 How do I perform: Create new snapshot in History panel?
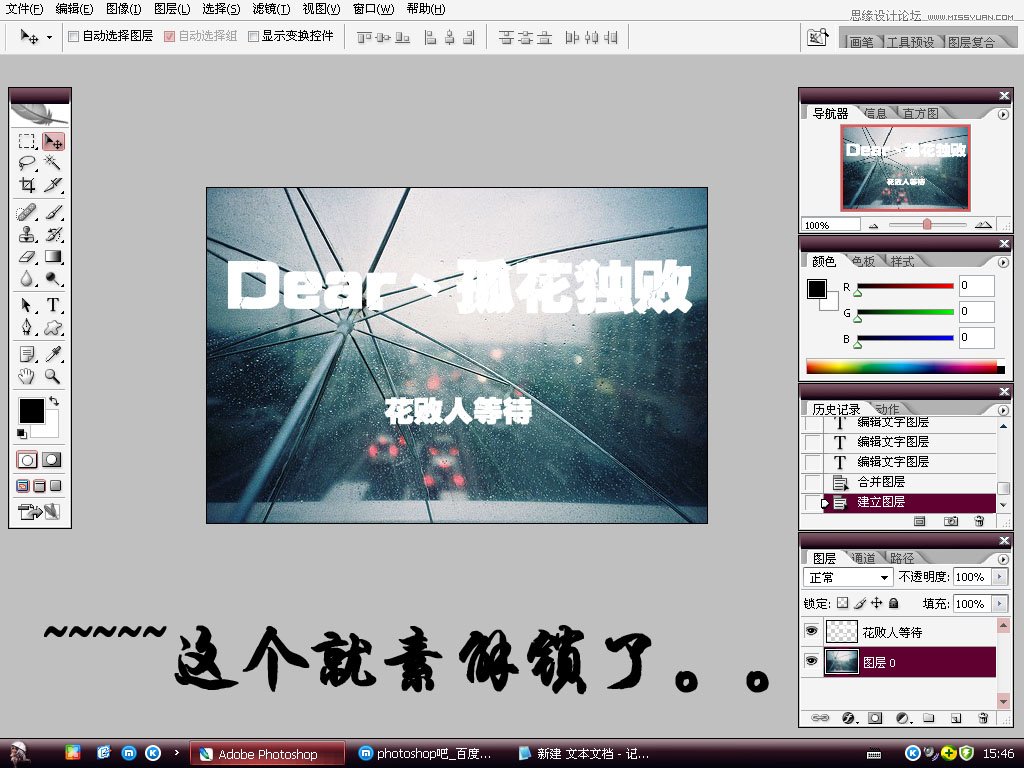951,522
